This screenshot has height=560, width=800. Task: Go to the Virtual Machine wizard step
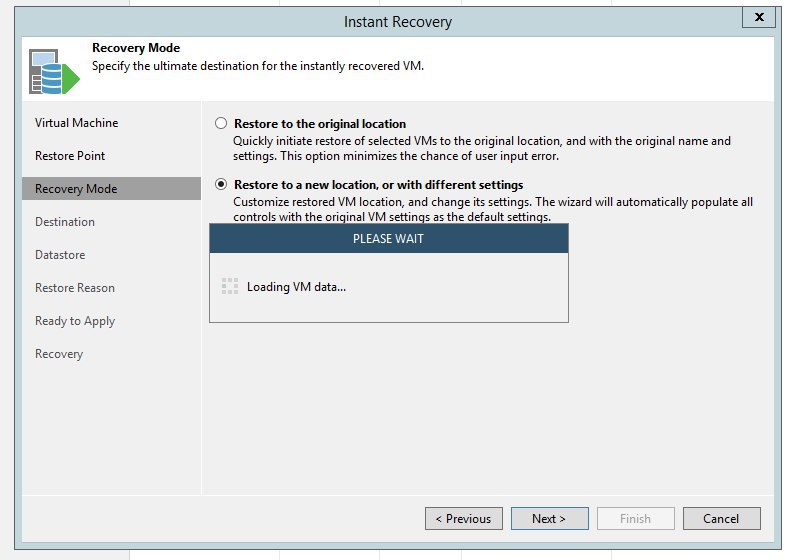pyautogui.click(x=77, y=123)
